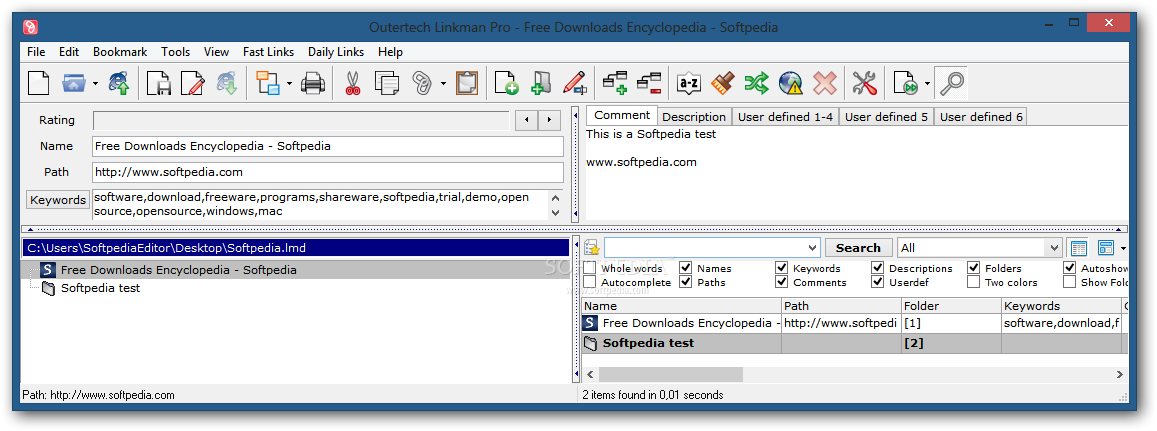The width and height of the screenshot is (1157, 431).
Task: Open the dropdown arrow beside the layout icon
Action: tap(1123, 248)
